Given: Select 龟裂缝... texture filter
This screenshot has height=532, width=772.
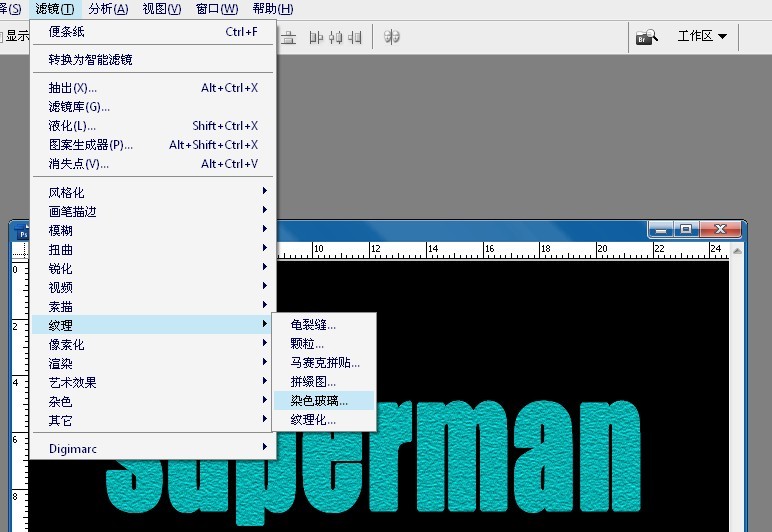Looking at the screenshot, I should (324, 325).
